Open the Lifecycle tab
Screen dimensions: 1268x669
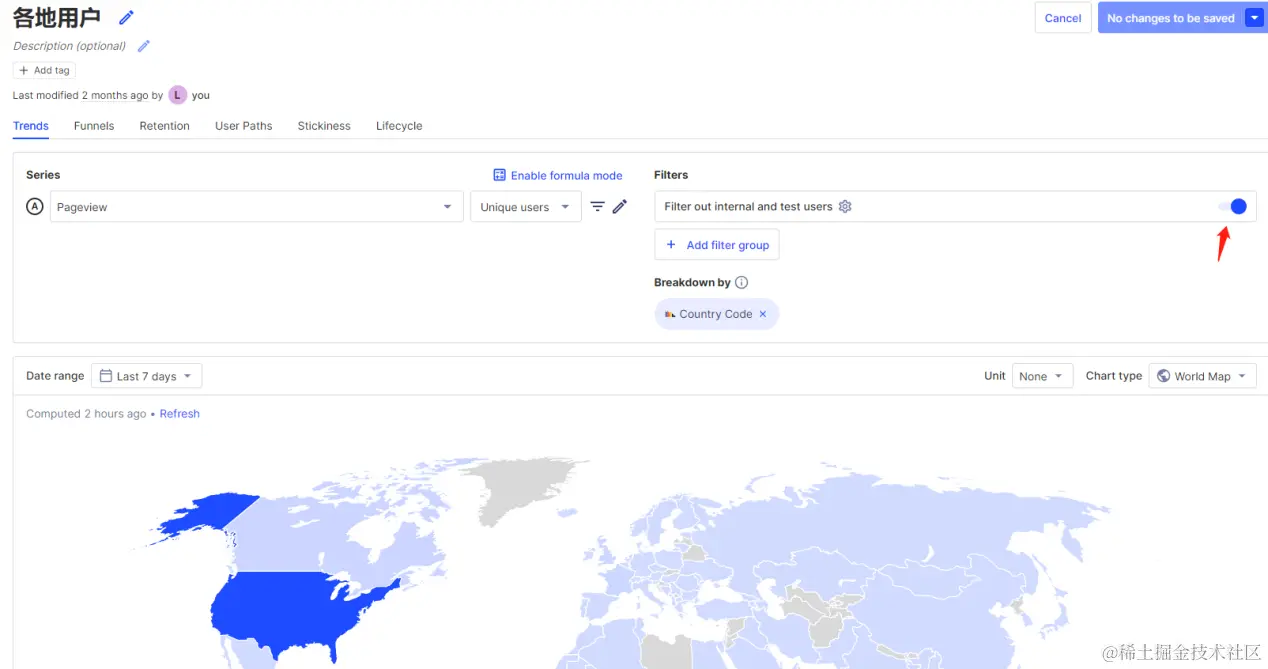(399, 126)
